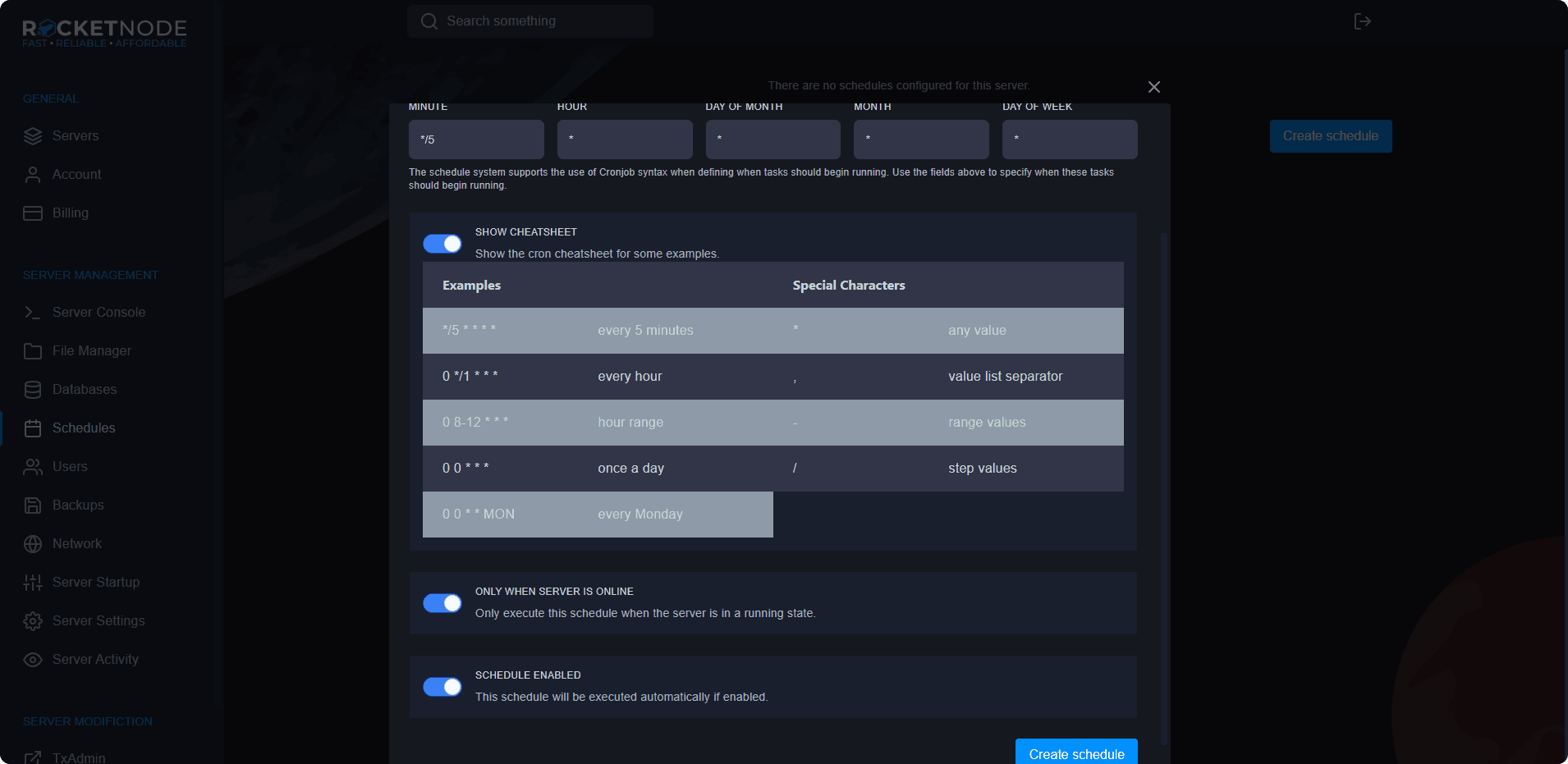Go to Billing in sidebar
1568x764 pixels.
point(71,213)
